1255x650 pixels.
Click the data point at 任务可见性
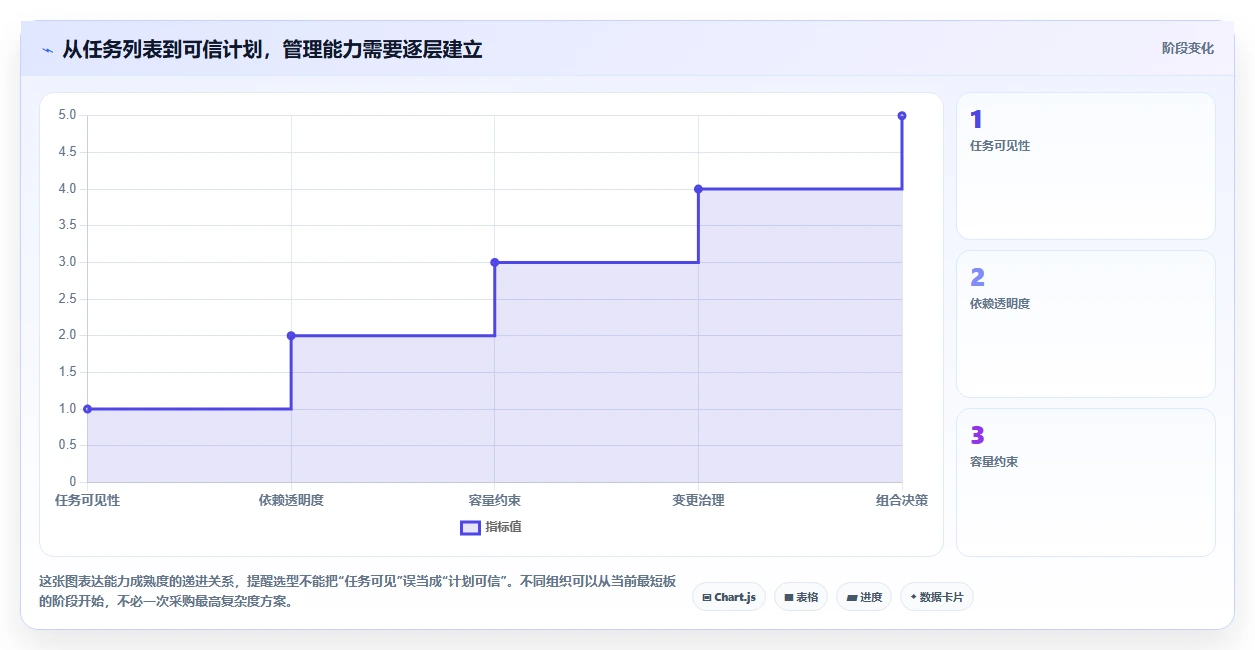coord(87,409)
